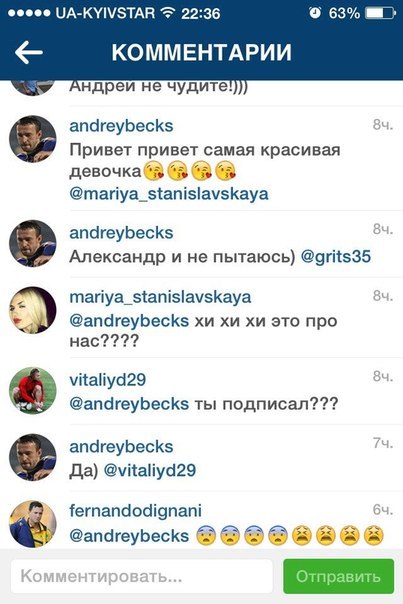Open the Wi-Fi status icon

coord(168,13)
